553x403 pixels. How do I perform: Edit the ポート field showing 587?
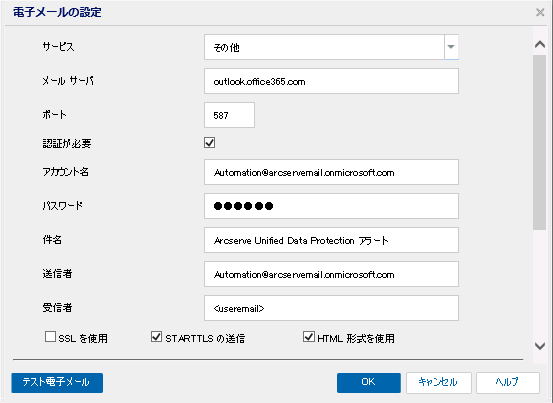tap(229, 115)
